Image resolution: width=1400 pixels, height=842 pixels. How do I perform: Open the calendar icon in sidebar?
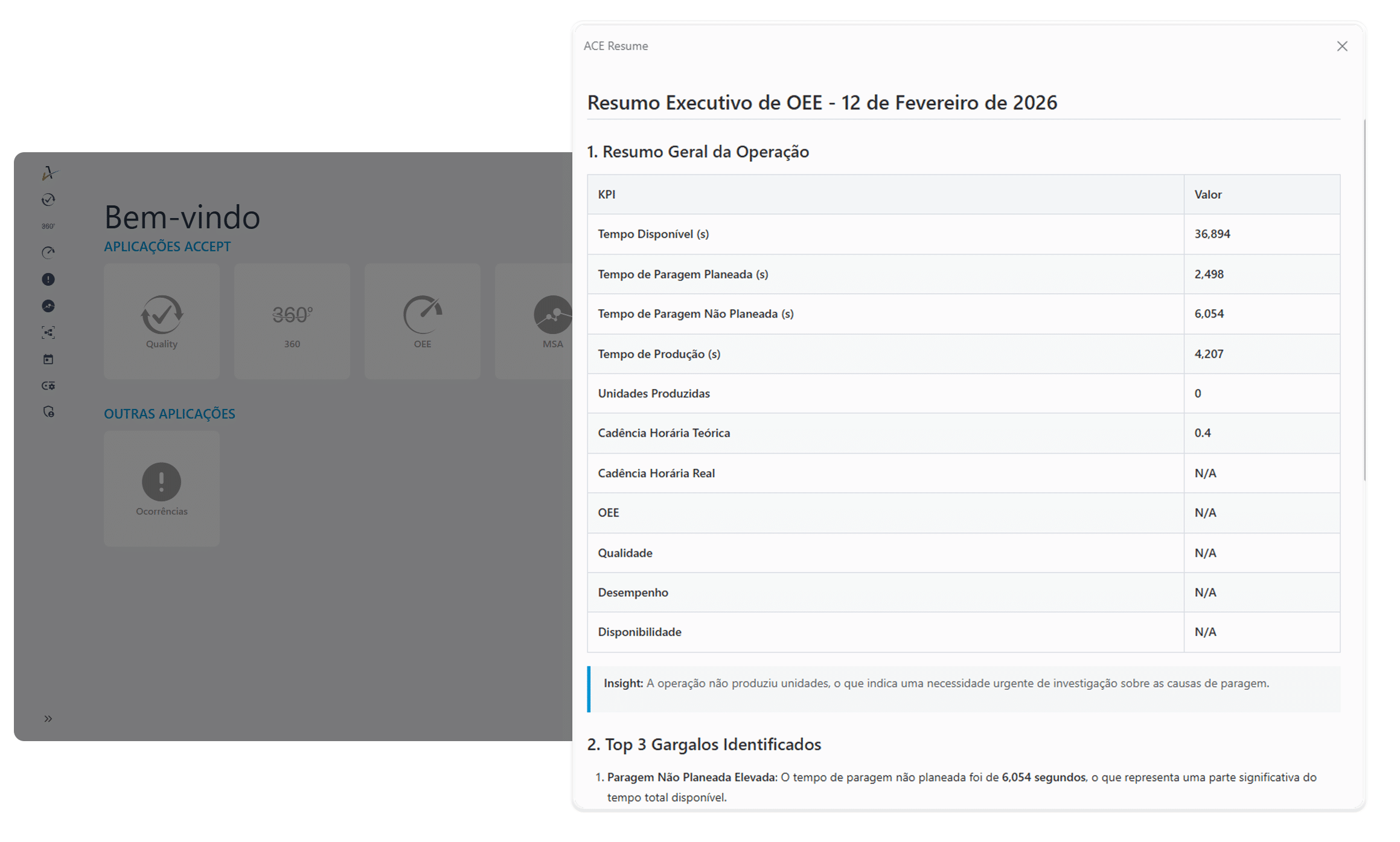tap(48, 359)
